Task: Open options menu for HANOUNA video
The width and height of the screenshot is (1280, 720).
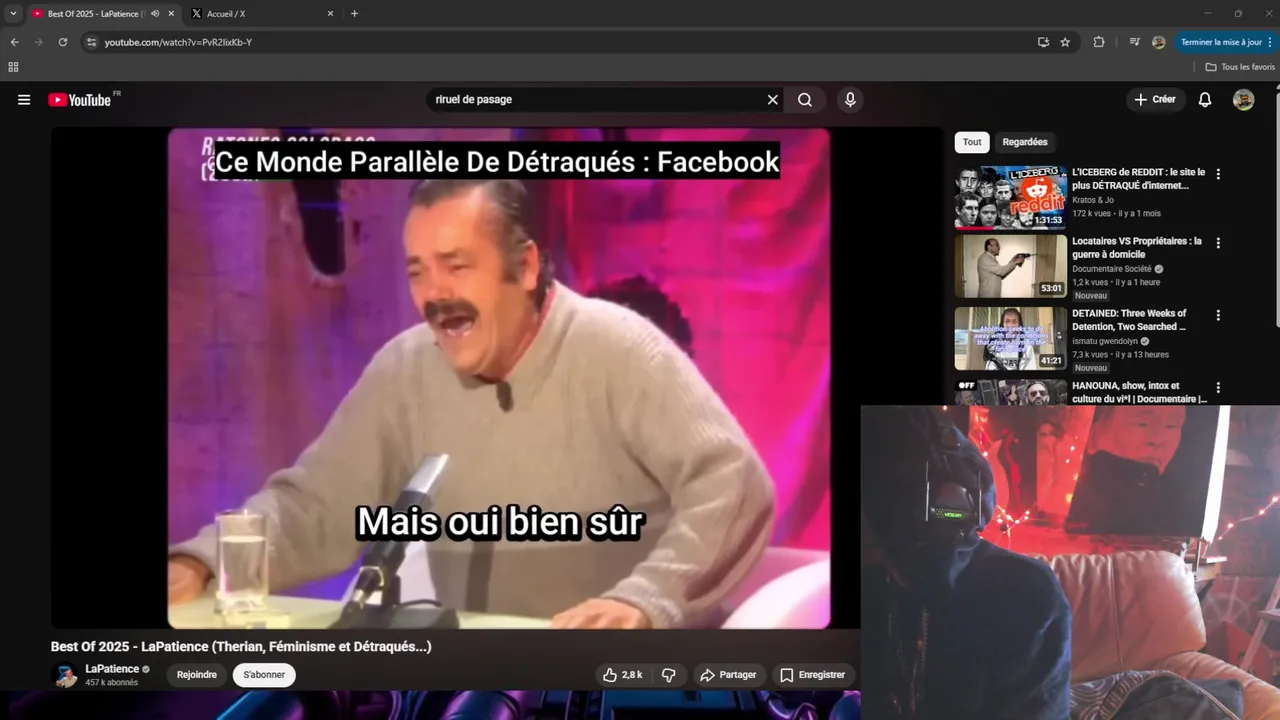Action: coord(1218,387)
